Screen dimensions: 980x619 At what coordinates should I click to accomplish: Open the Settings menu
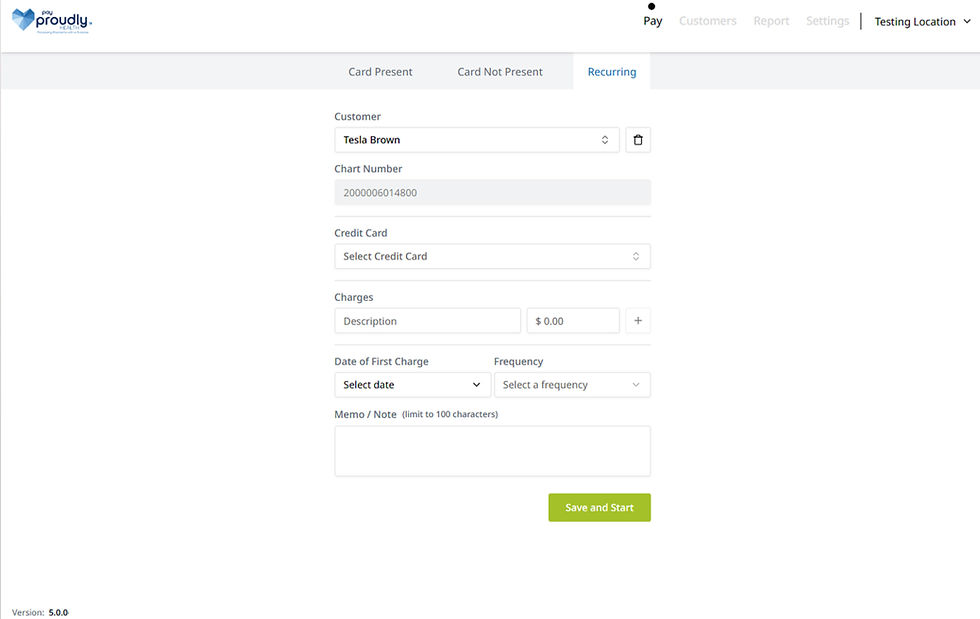[827, 21]
